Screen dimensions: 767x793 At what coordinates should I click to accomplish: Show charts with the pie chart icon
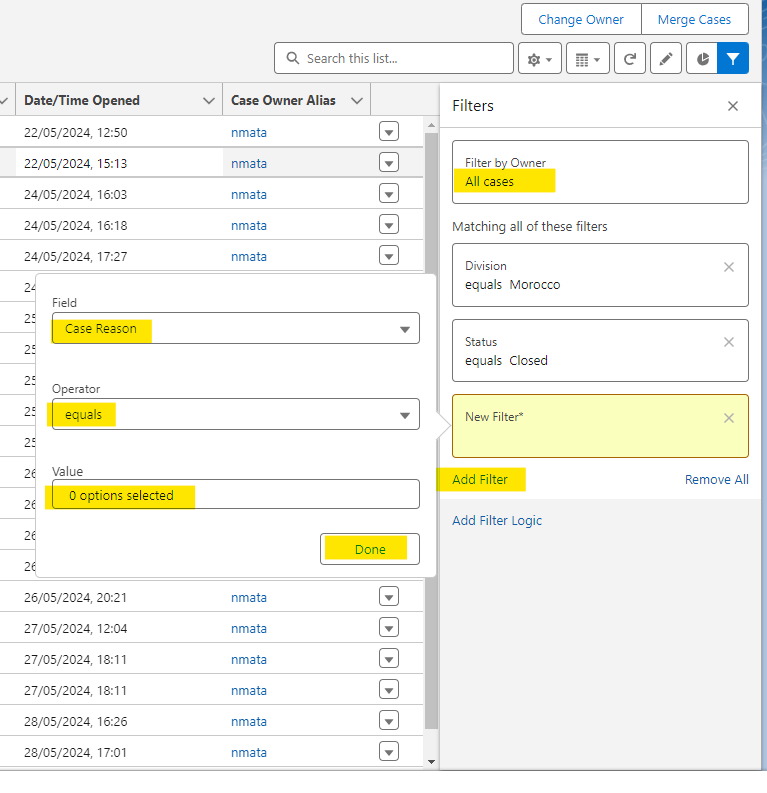[x=702, y=59]
